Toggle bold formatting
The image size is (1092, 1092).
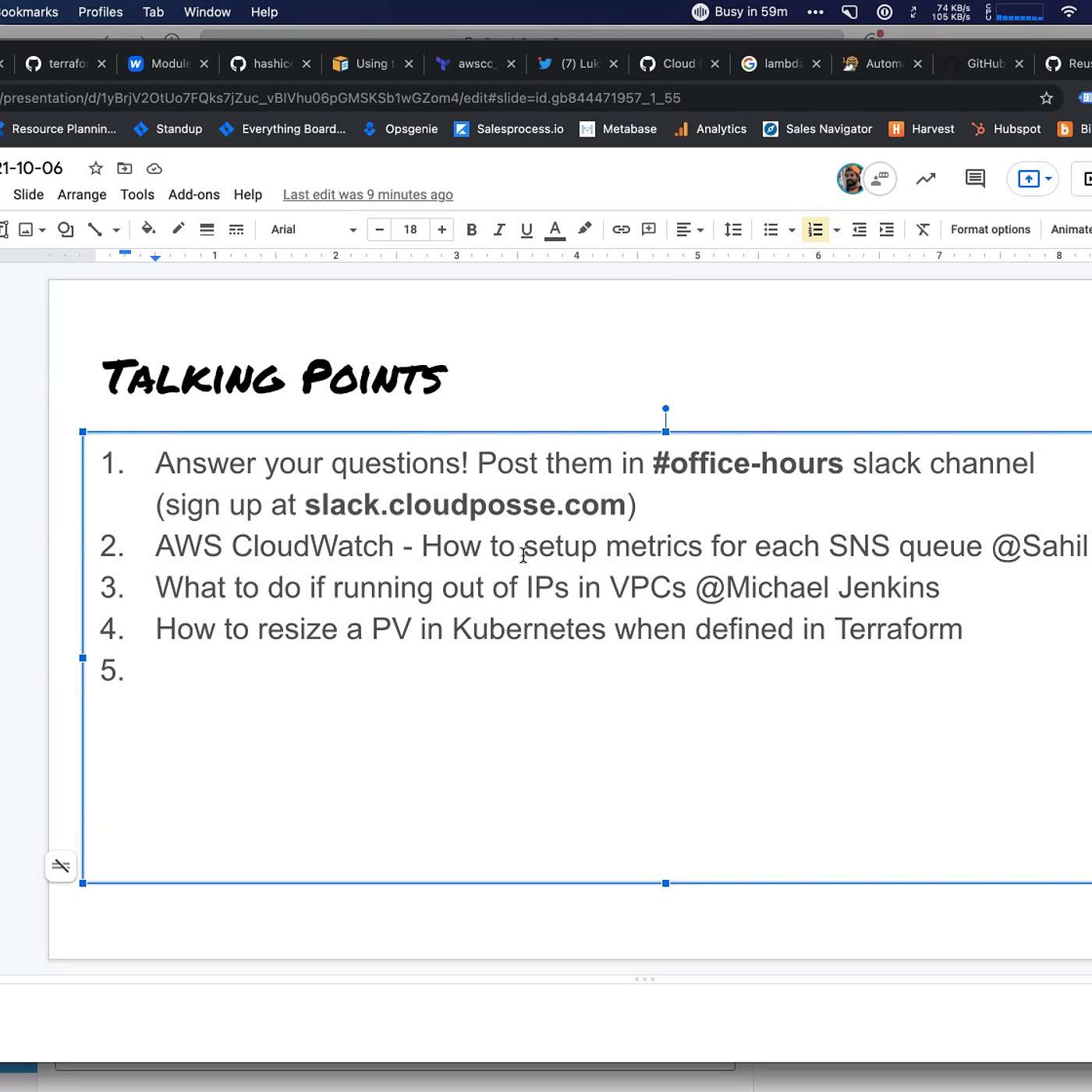coord(471,229)
